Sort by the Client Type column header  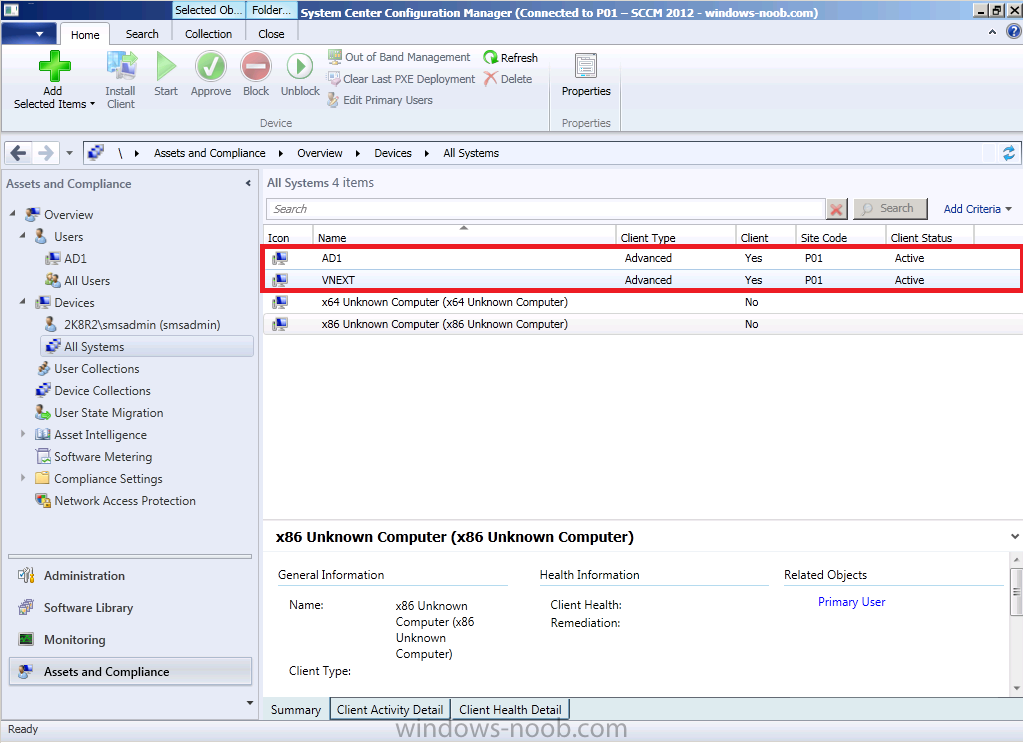(675, 237)
